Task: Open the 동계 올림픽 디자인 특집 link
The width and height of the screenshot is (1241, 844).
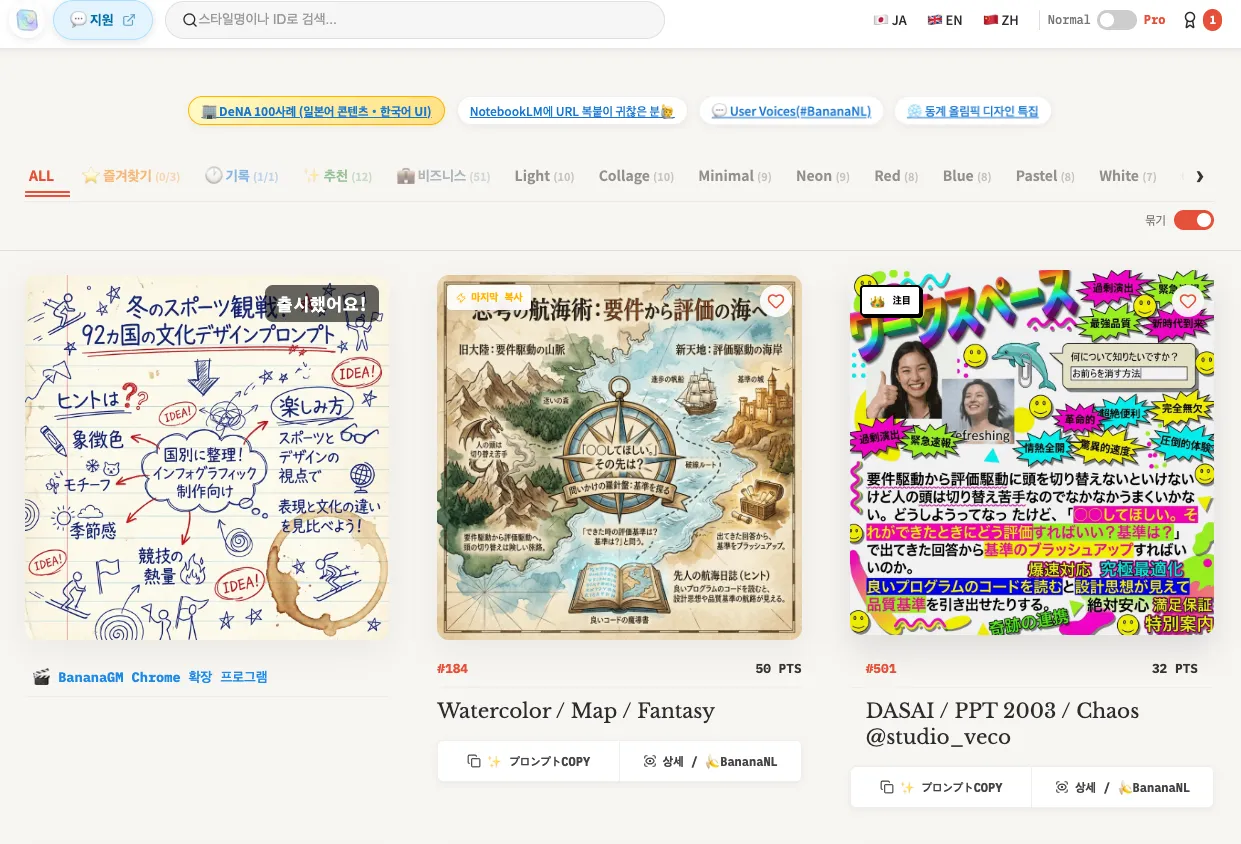Action: pos(973,111)
